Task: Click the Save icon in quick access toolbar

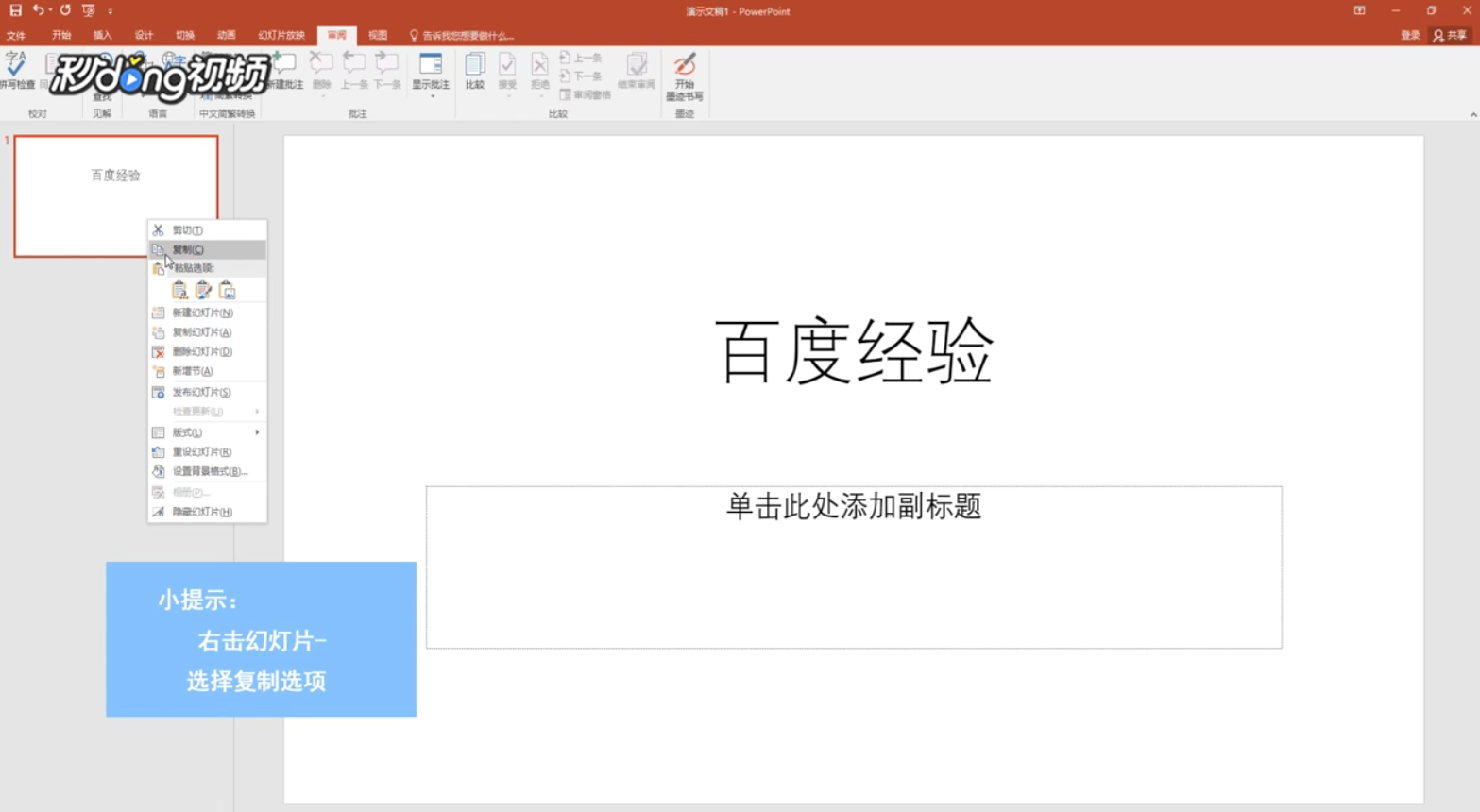Action: tap(15, 10)
